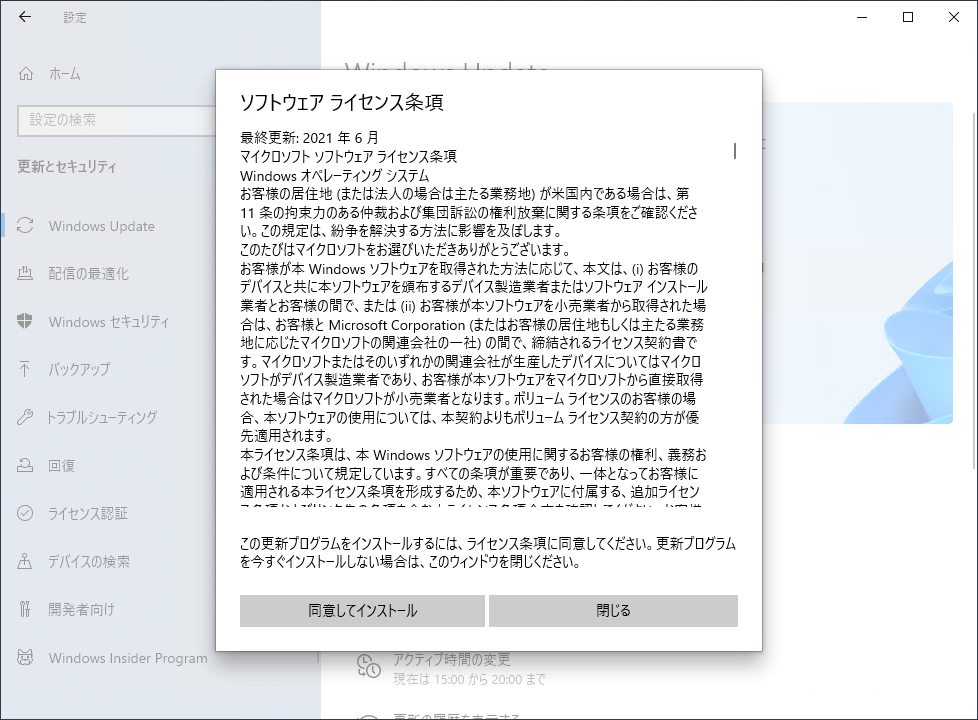Select the ライセンス認証 checkmark icon
978x720 pixels.
pos(26,514)
